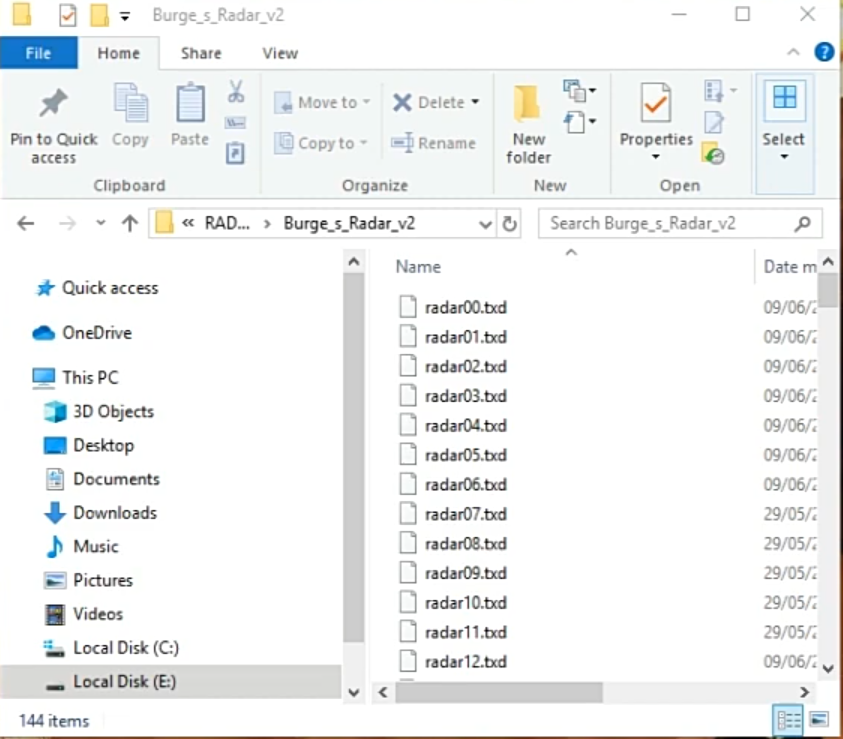Viewport: 843px width, 739px height.
Task: Click the Burge_s_Radar_v2 breadcrumb
Action: click(349, 223)
